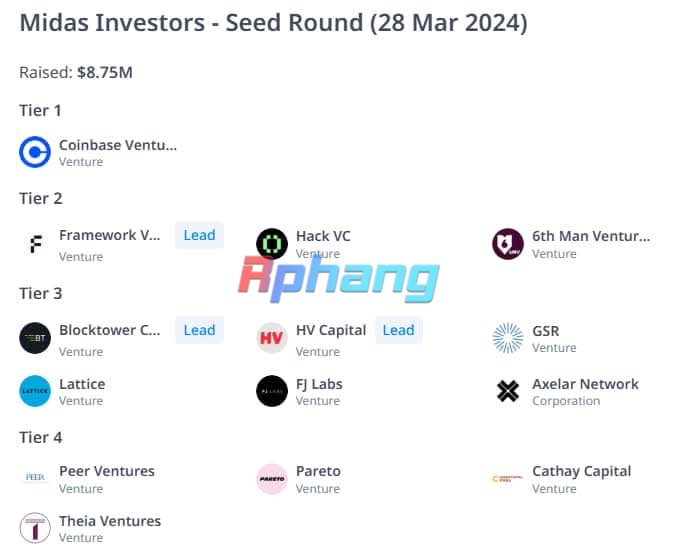Click the Lead badge beside Framework Ventures
677x558 pixels.
pyautogui.click(x=199, y=235)
